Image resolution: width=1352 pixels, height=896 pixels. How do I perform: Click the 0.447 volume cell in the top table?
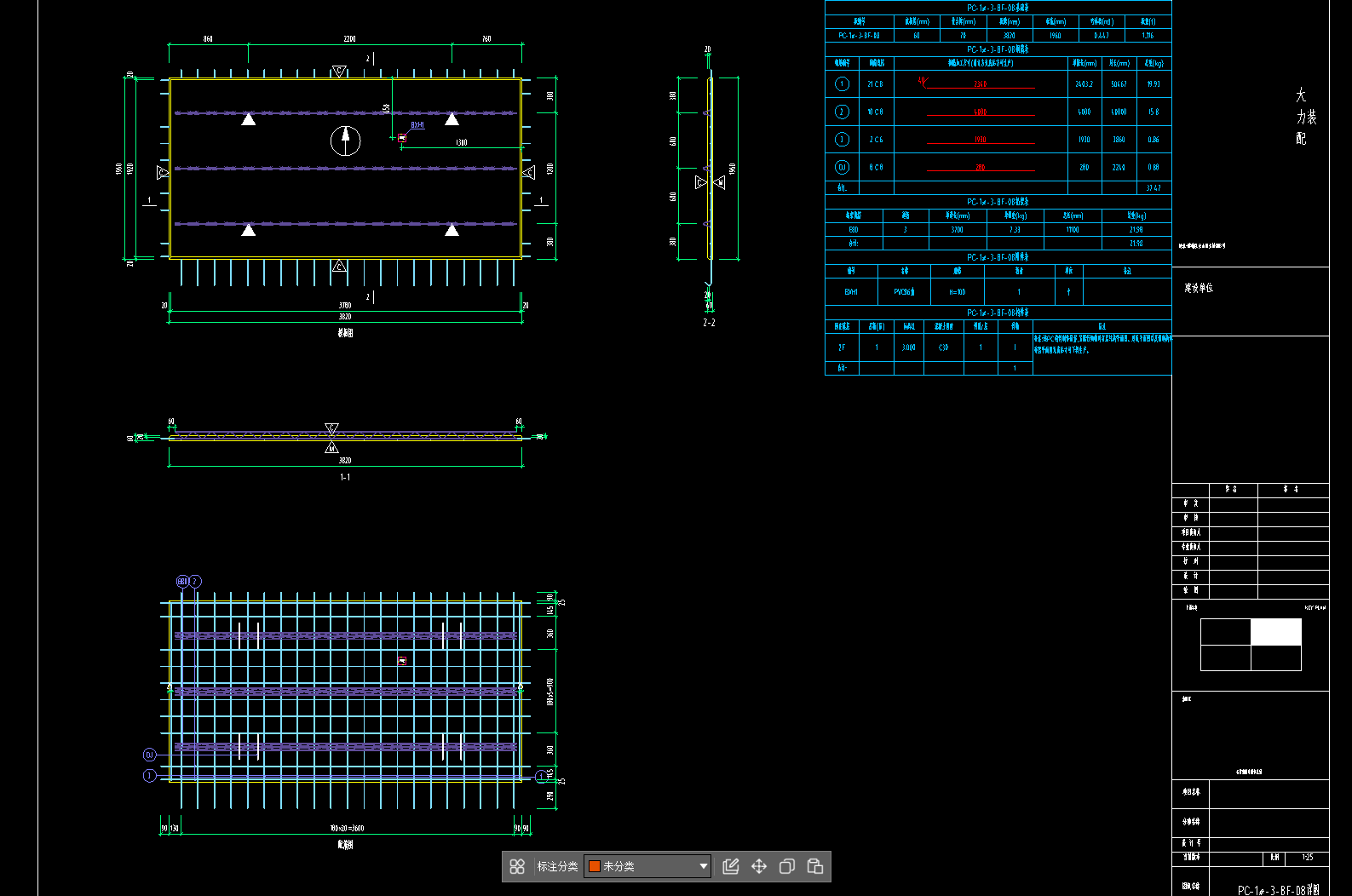1102,36
